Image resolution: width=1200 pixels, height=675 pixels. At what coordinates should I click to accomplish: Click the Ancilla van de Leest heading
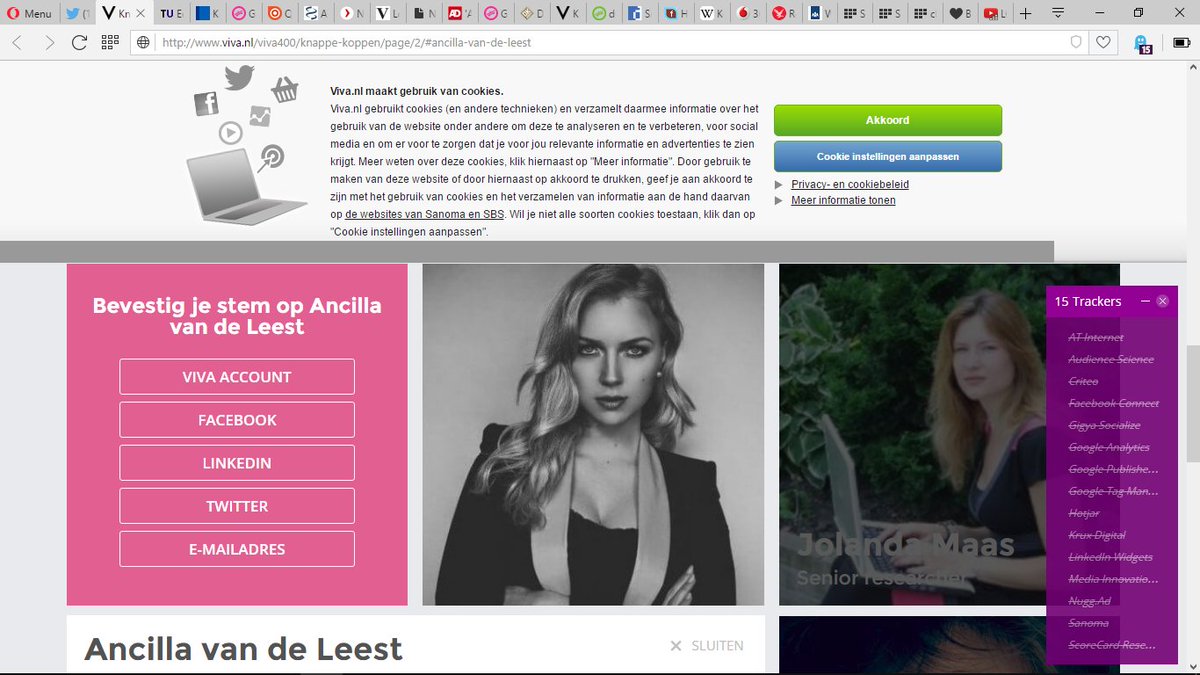pyautogui.click(x=243, y=649)
